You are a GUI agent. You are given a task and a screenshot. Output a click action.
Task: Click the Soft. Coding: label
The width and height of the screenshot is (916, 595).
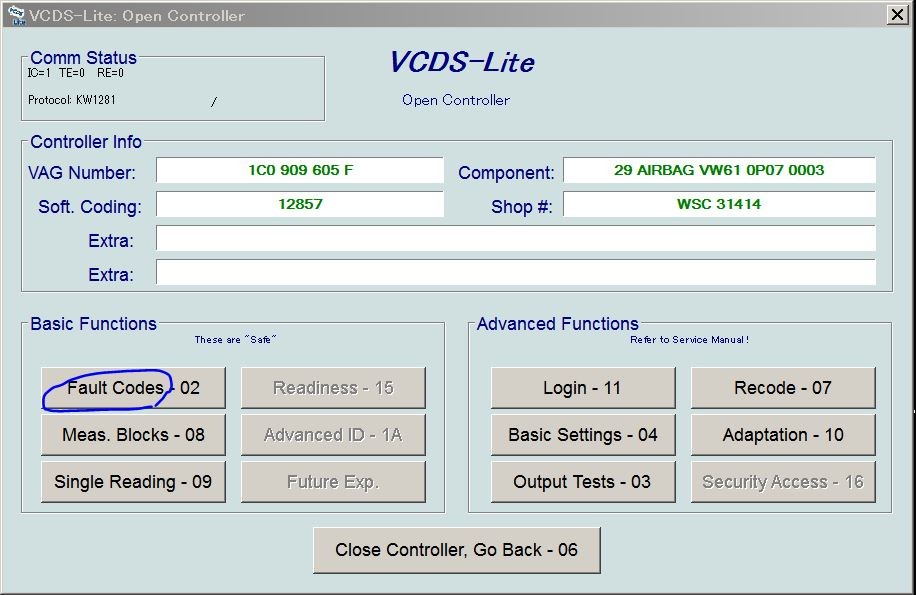point(90,207)
